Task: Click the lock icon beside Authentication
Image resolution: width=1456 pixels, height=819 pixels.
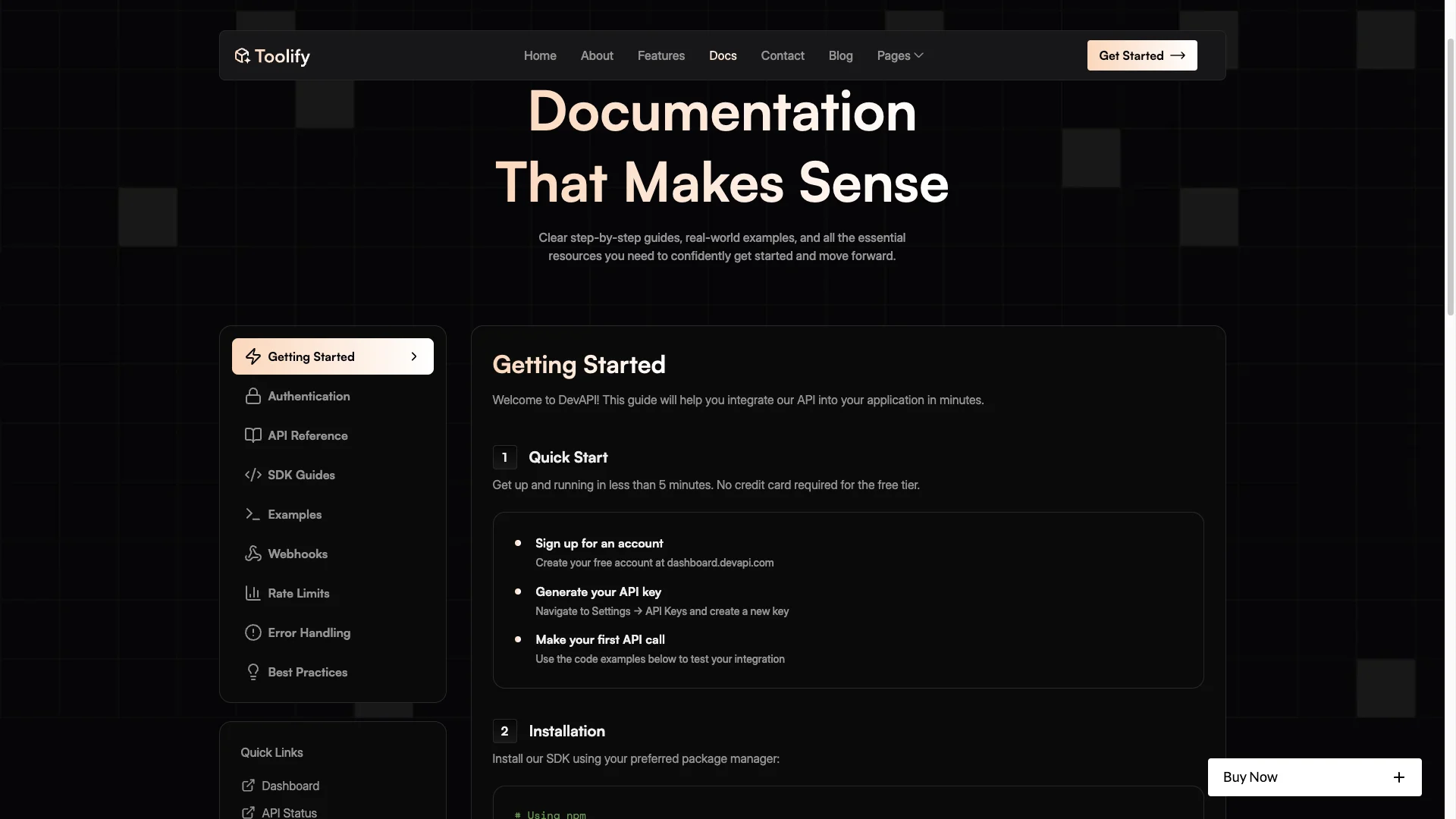Action: pyautogui.click(x=253, y=396)
